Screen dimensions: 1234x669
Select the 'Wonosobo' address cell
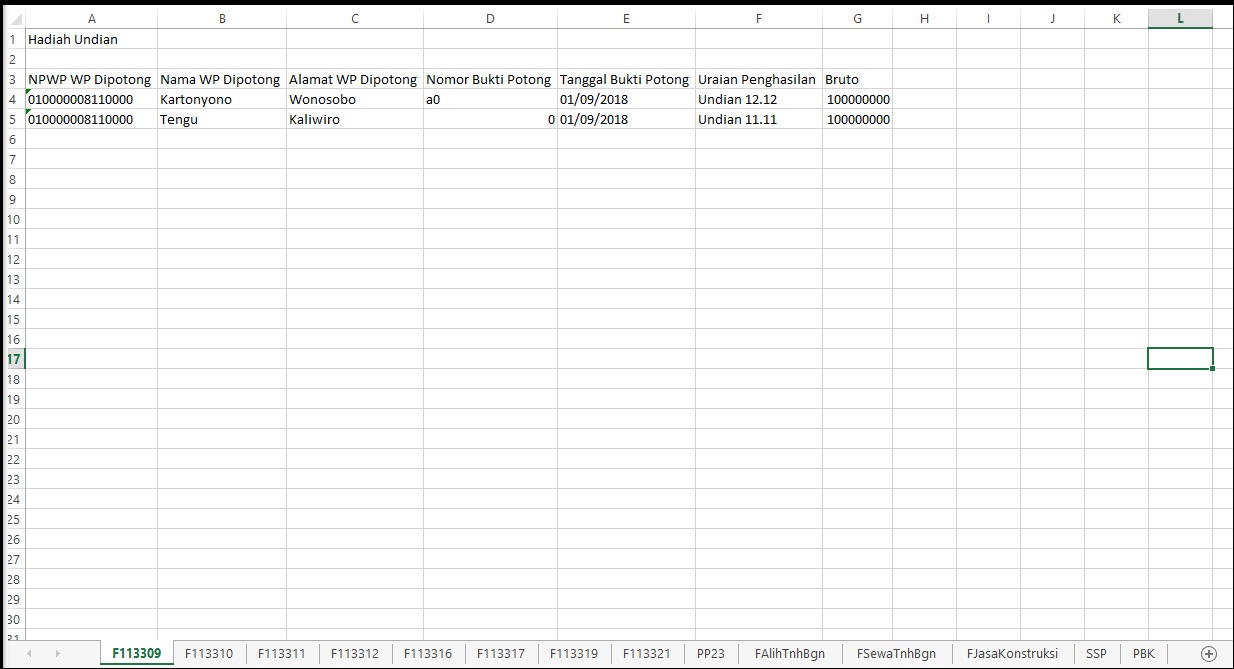click(355, 99)
